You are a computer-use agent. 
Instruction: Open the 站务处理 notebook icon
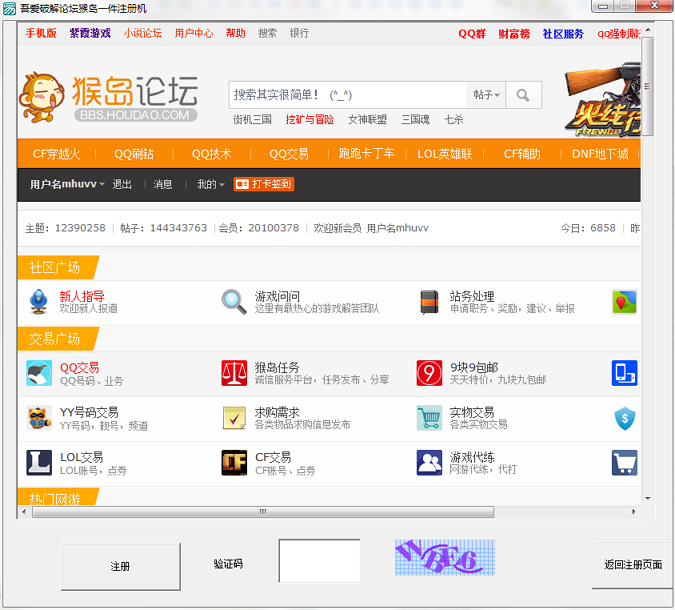coord(429,302)
